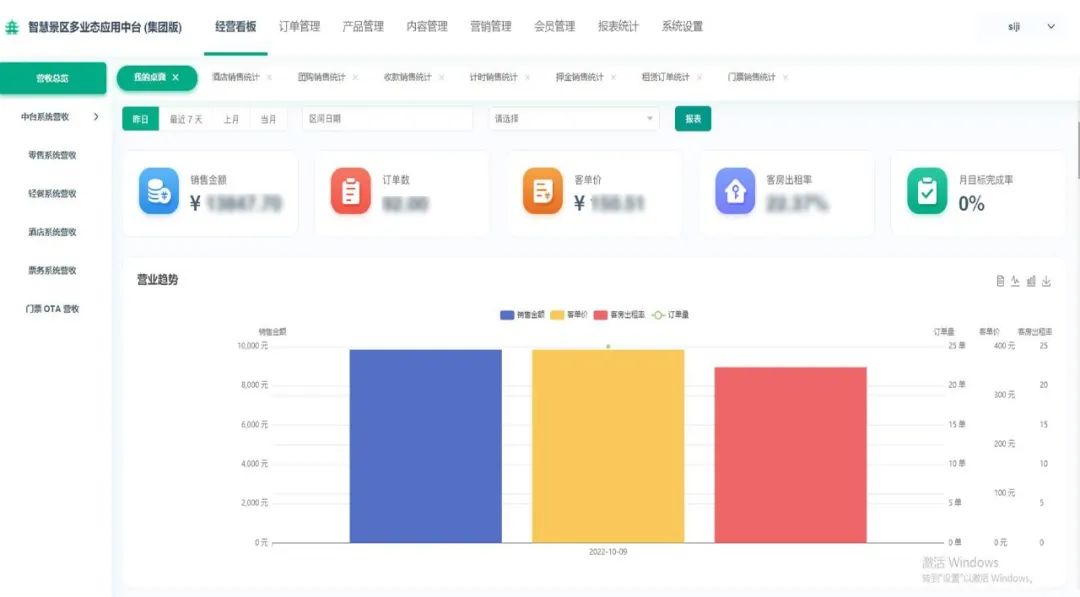The height and width of the screenshot is (597, 1080).
Task: Switch chart to line type icon
Action: (1015, 281)
